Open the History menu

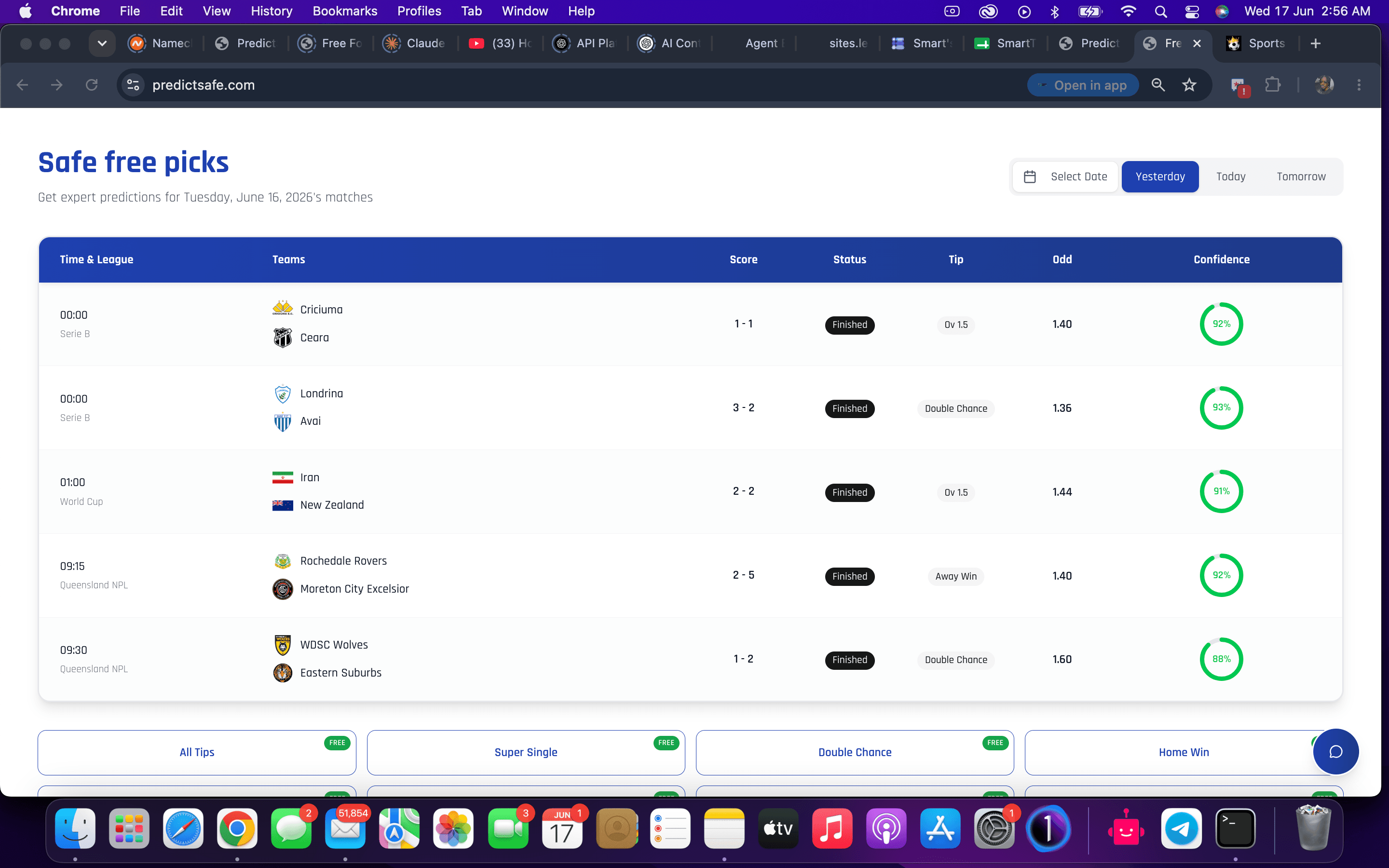coord(272,11)
